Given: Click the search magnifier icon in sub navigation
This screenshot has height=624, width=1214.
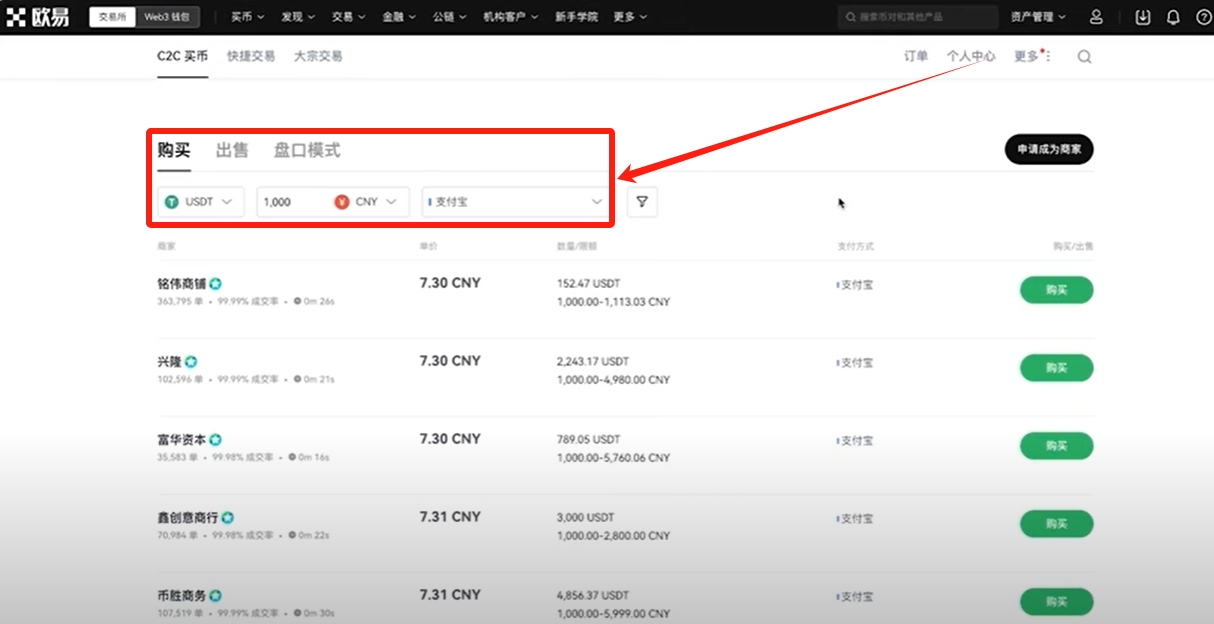Looking at the screenshot, I should click(1084, 57).
